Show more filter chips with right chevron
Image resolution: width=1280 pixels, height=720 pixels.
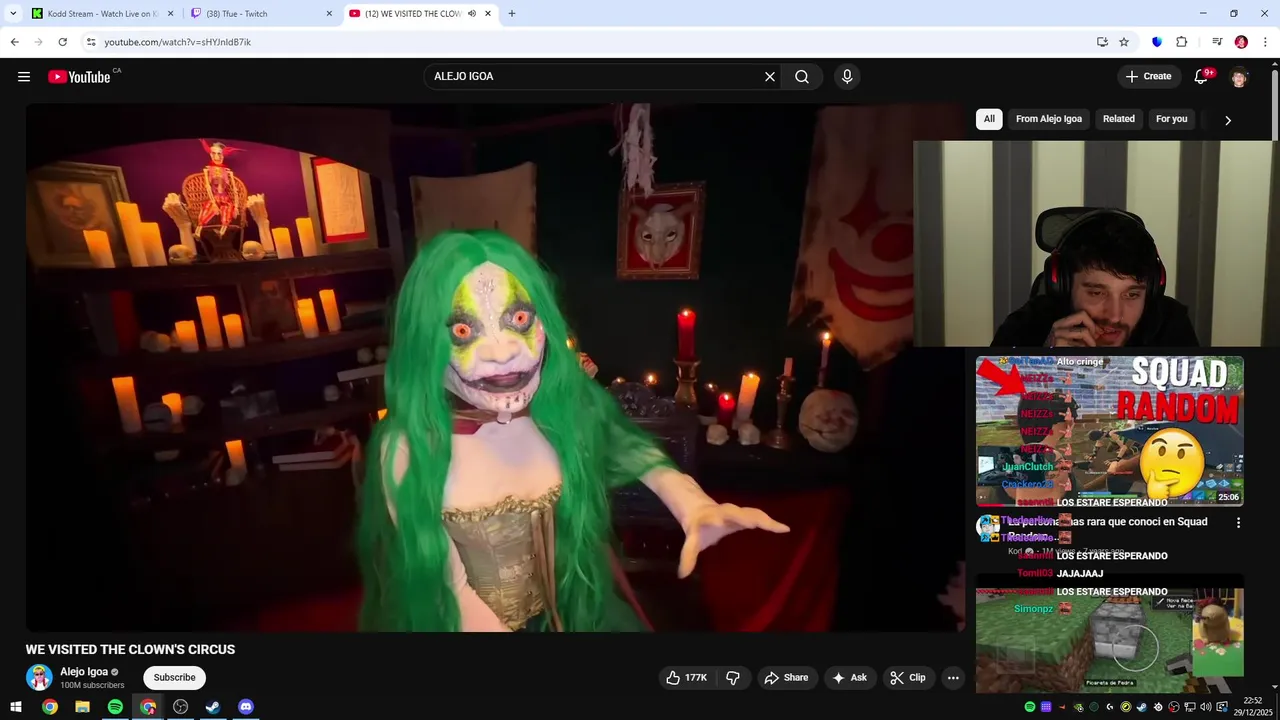pyautogui.click(x=1228, y=120)
